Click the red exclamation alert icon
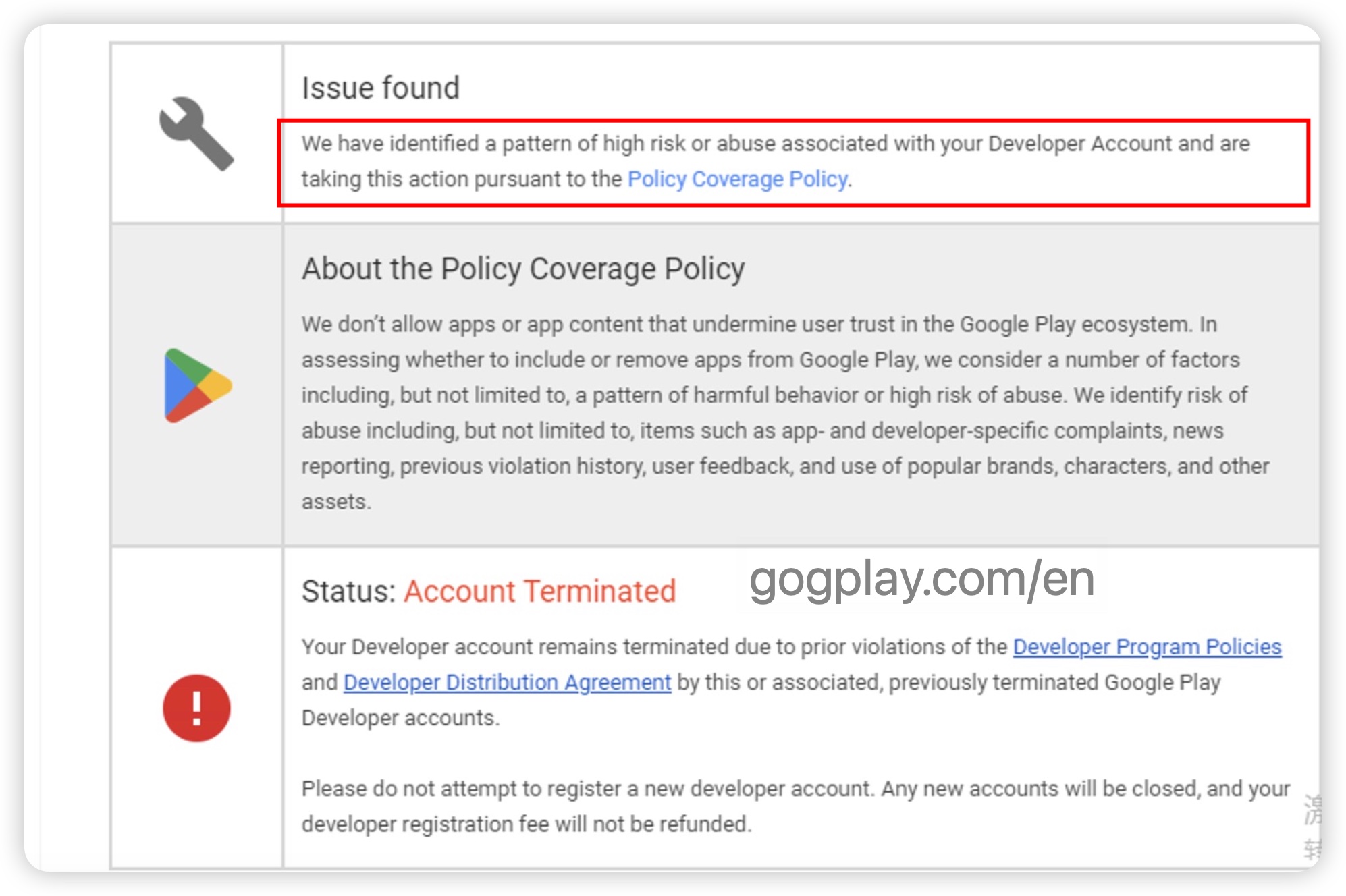The height and width of the screenshot is (896, 1346). (x=196, y=708)
